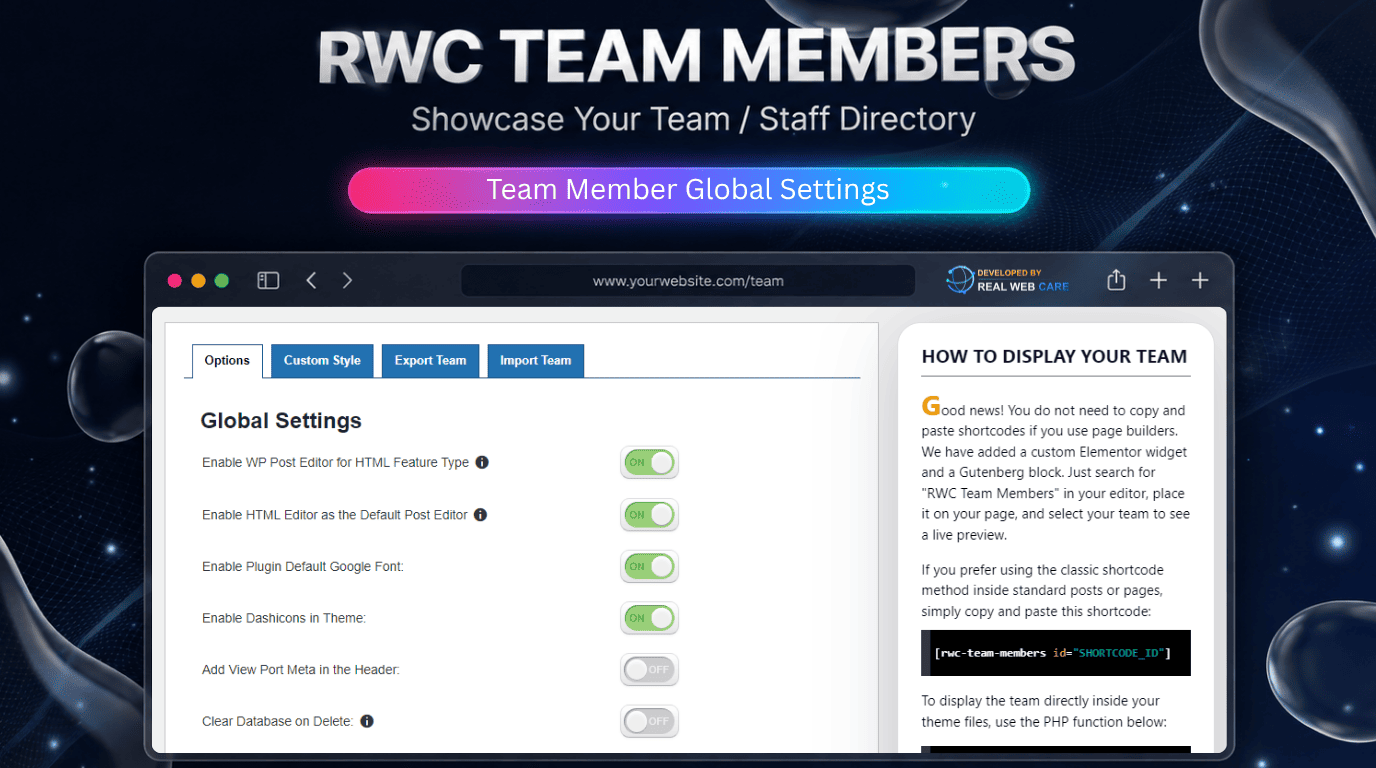This screenshot has height=768, width=1376.
Task: Click Showcase Your Team / Staff Directory subtitle
Action: 693,119
